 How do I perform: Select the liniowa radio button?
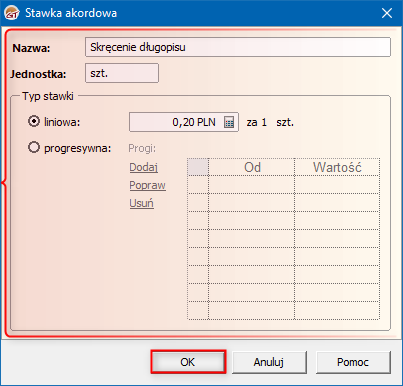click(34, 121)
